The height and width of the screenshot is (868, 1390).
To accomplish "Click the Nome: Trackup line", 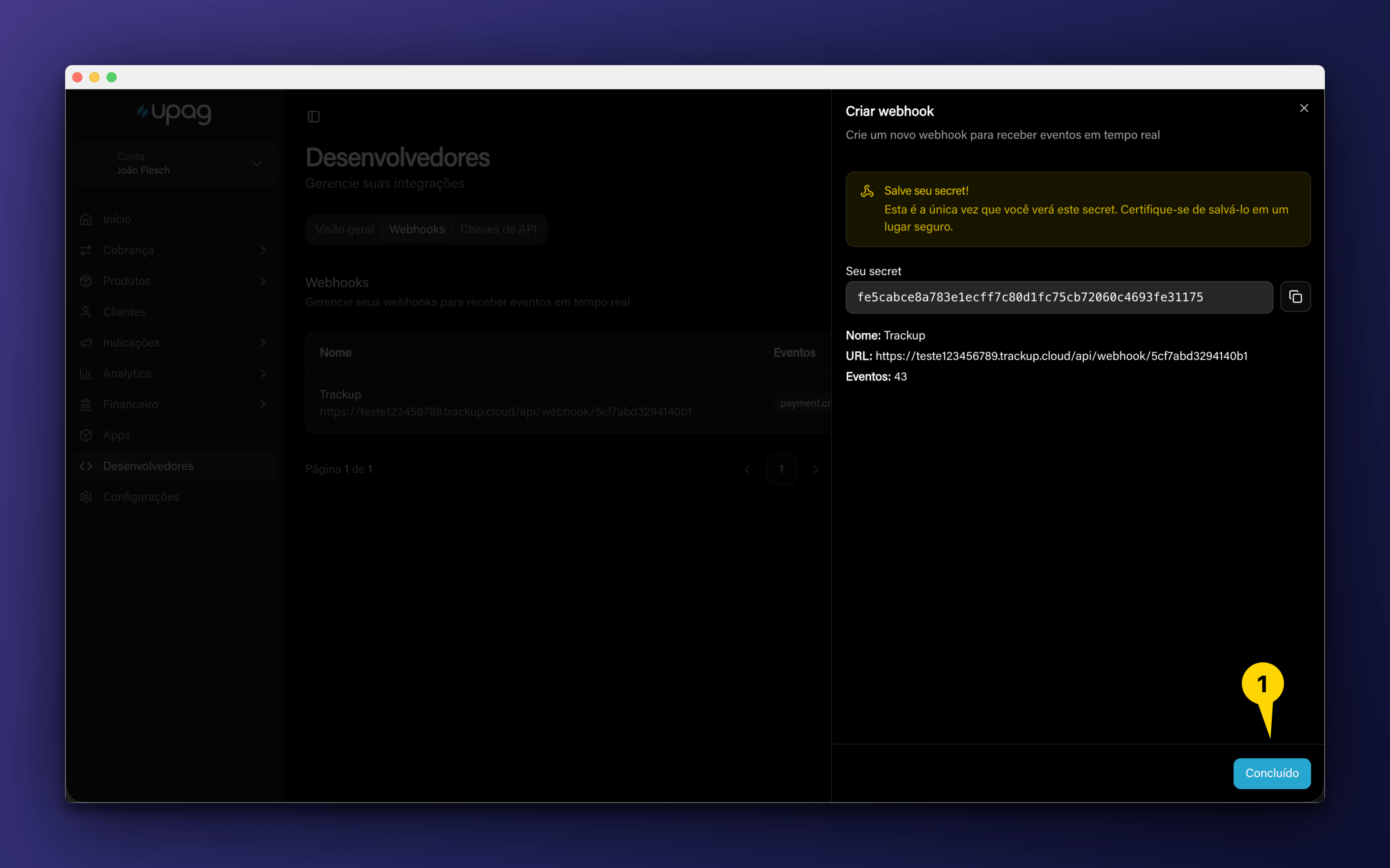I will [x=885, y=335].
